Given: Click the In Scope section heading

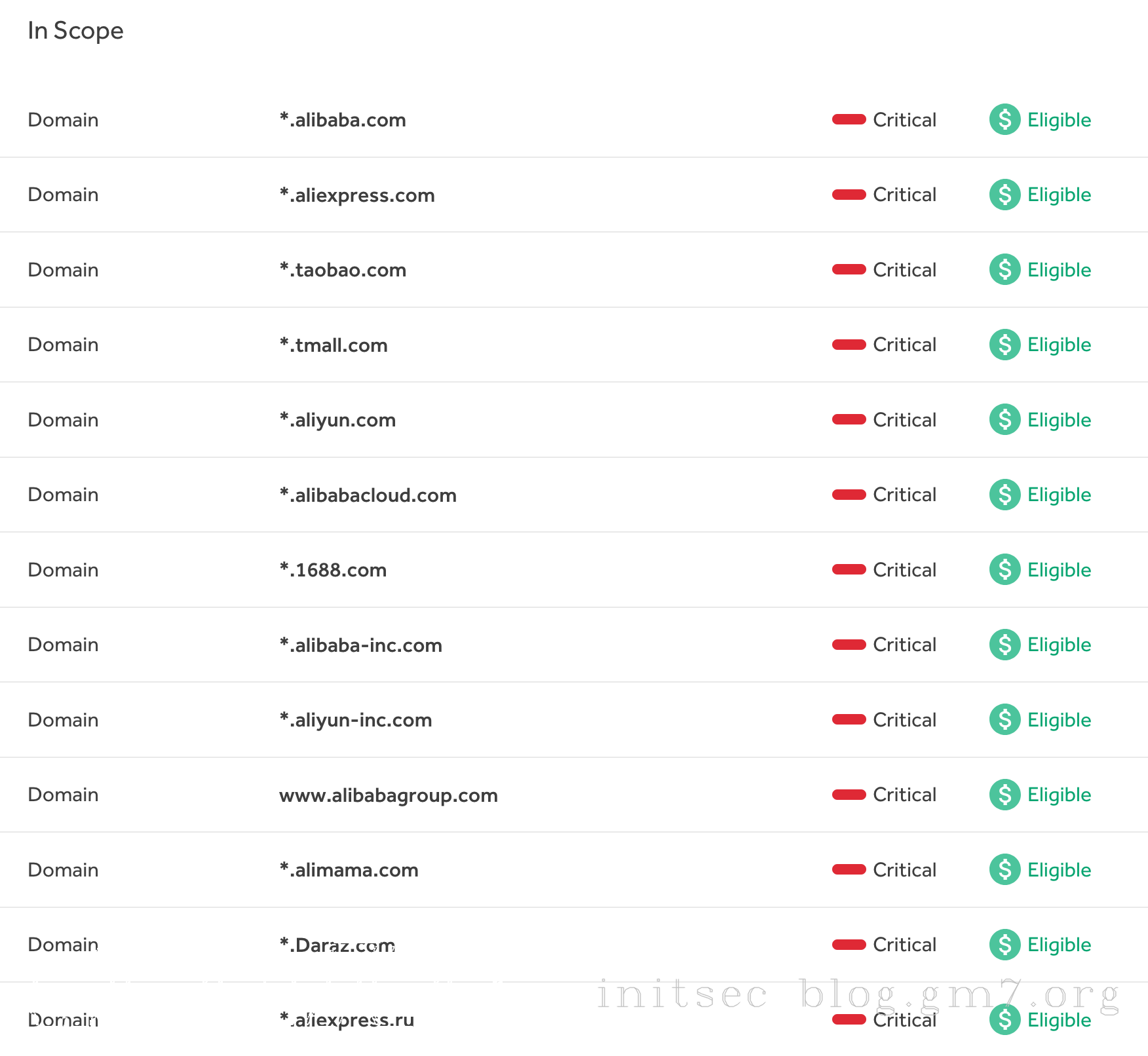Looking at the screenshot, I should tap(75, 31).
